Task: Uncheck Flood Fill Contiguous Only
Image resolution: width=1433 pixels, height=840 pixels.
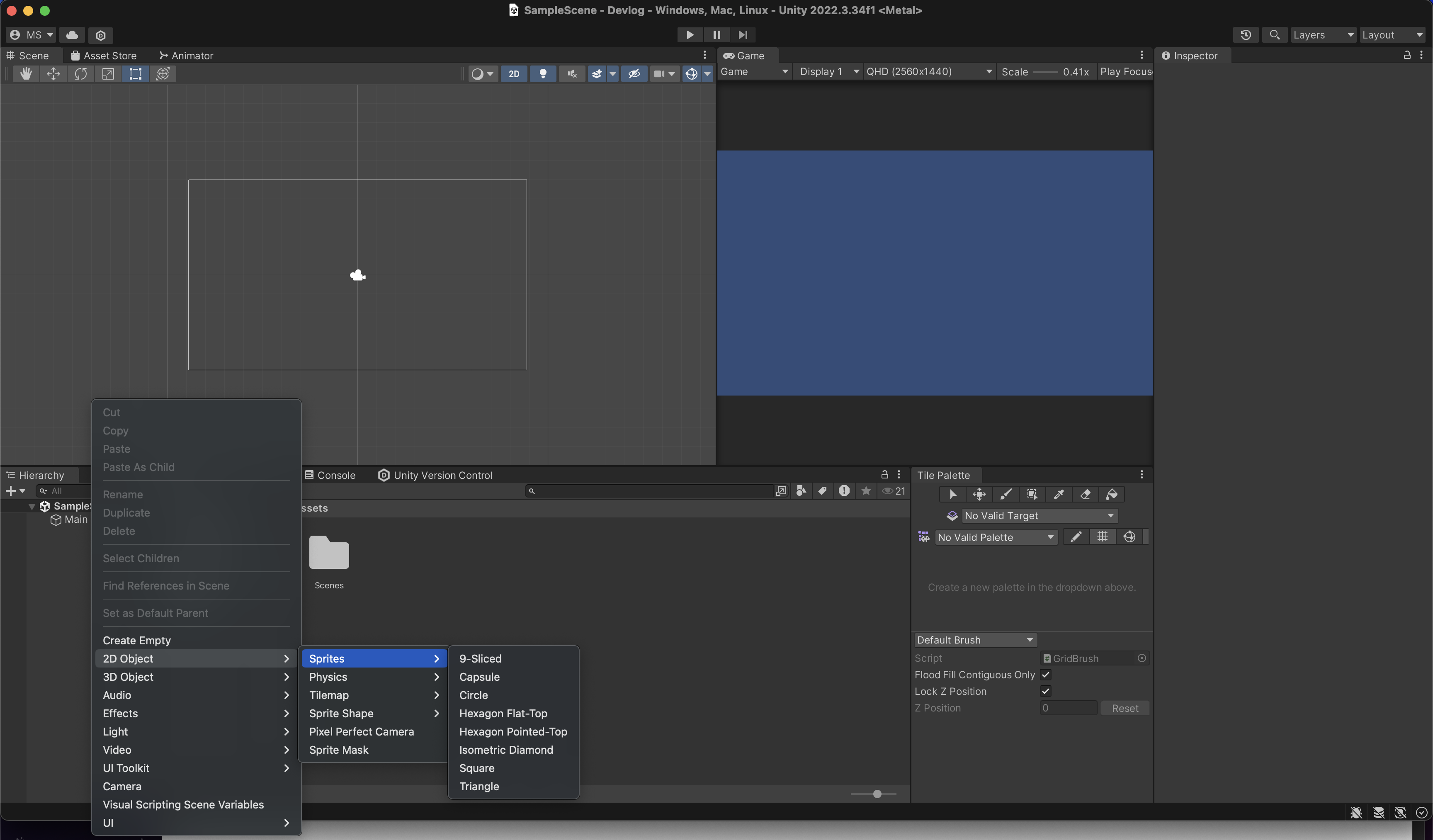Action: (x=1045, y=675)
